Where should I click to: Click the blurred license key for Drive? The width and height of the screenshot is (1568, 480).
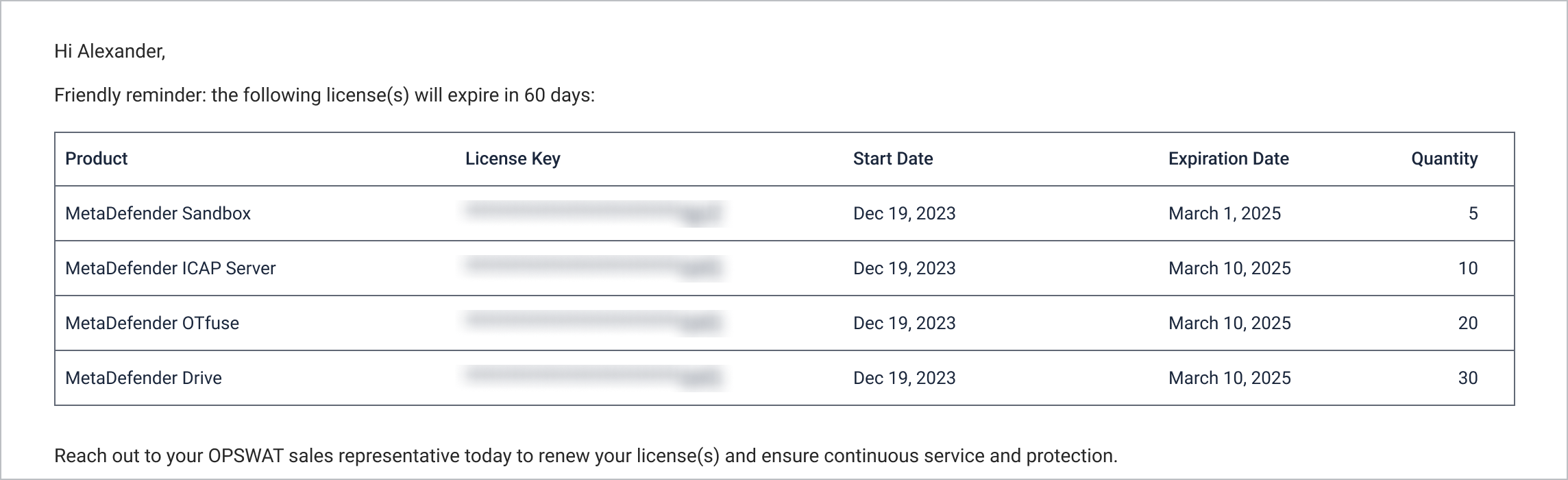[x=593, y=377]
